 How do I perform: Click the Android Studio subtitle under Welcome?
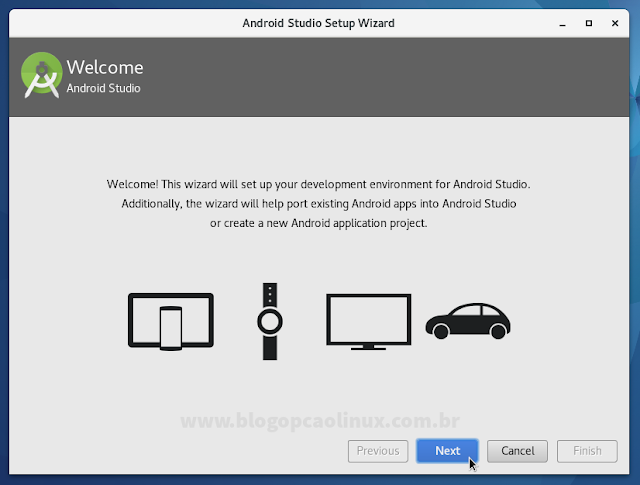tap(103, 88)
